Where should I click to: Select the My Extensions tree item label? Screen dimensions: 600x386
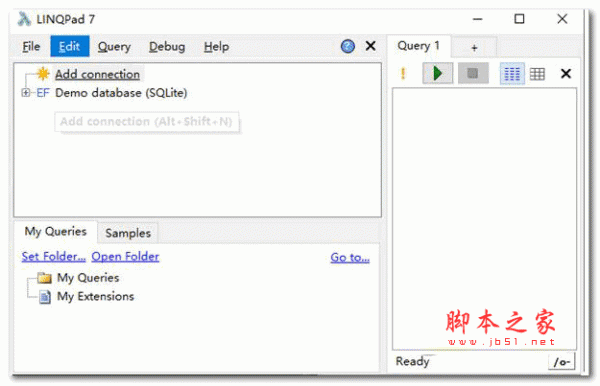tap(96, 296)
